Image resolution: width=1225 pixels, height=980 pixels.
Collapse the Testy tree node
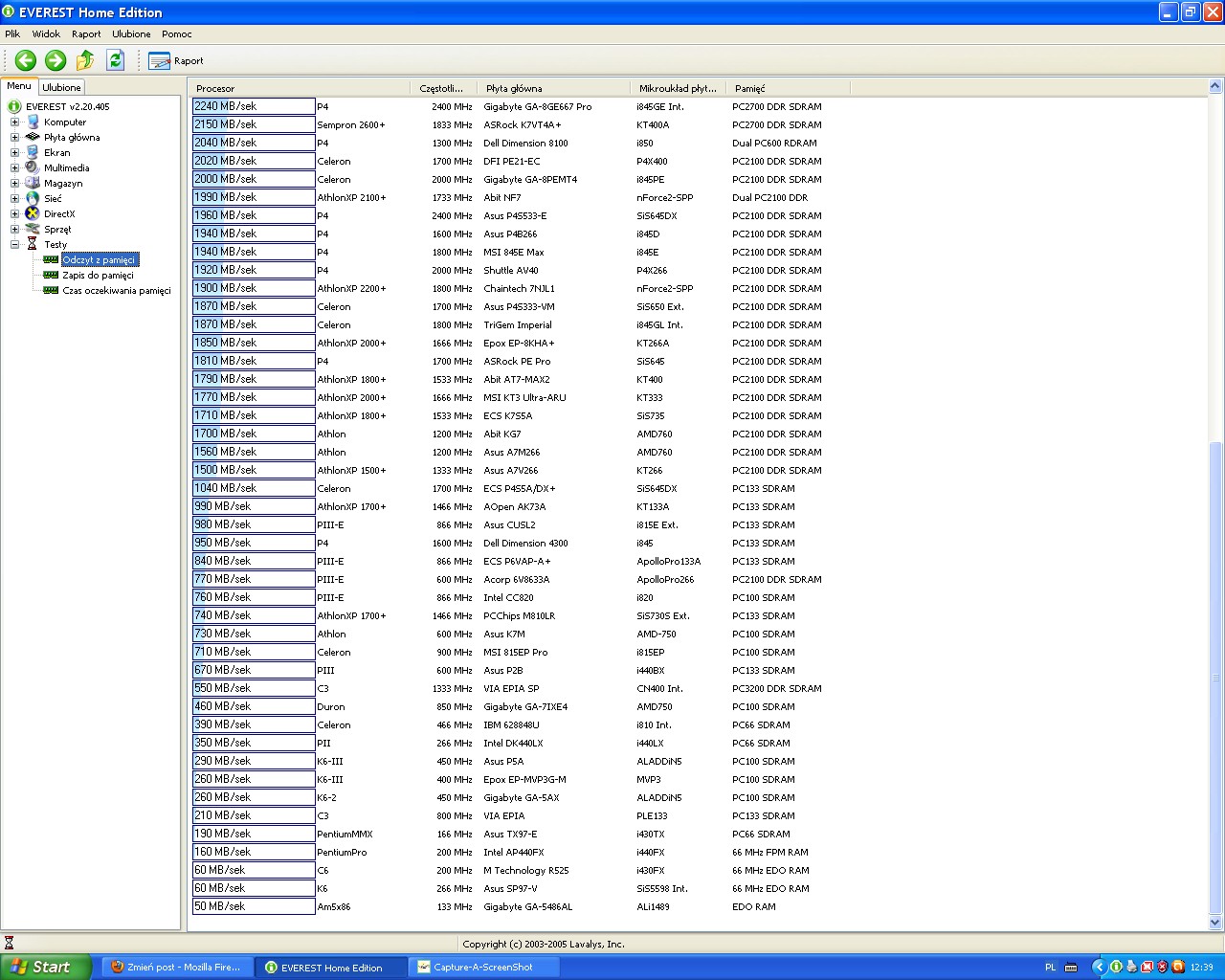click(14, 244)
